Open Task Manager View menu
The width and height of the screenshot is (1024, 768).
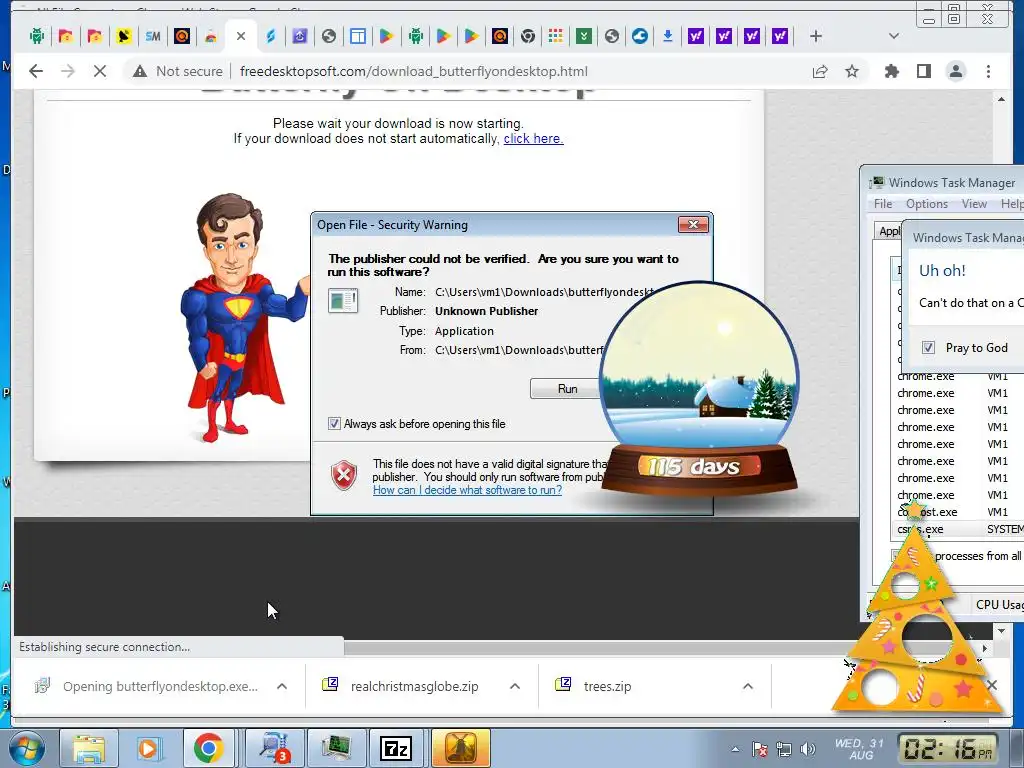point(974,204)
